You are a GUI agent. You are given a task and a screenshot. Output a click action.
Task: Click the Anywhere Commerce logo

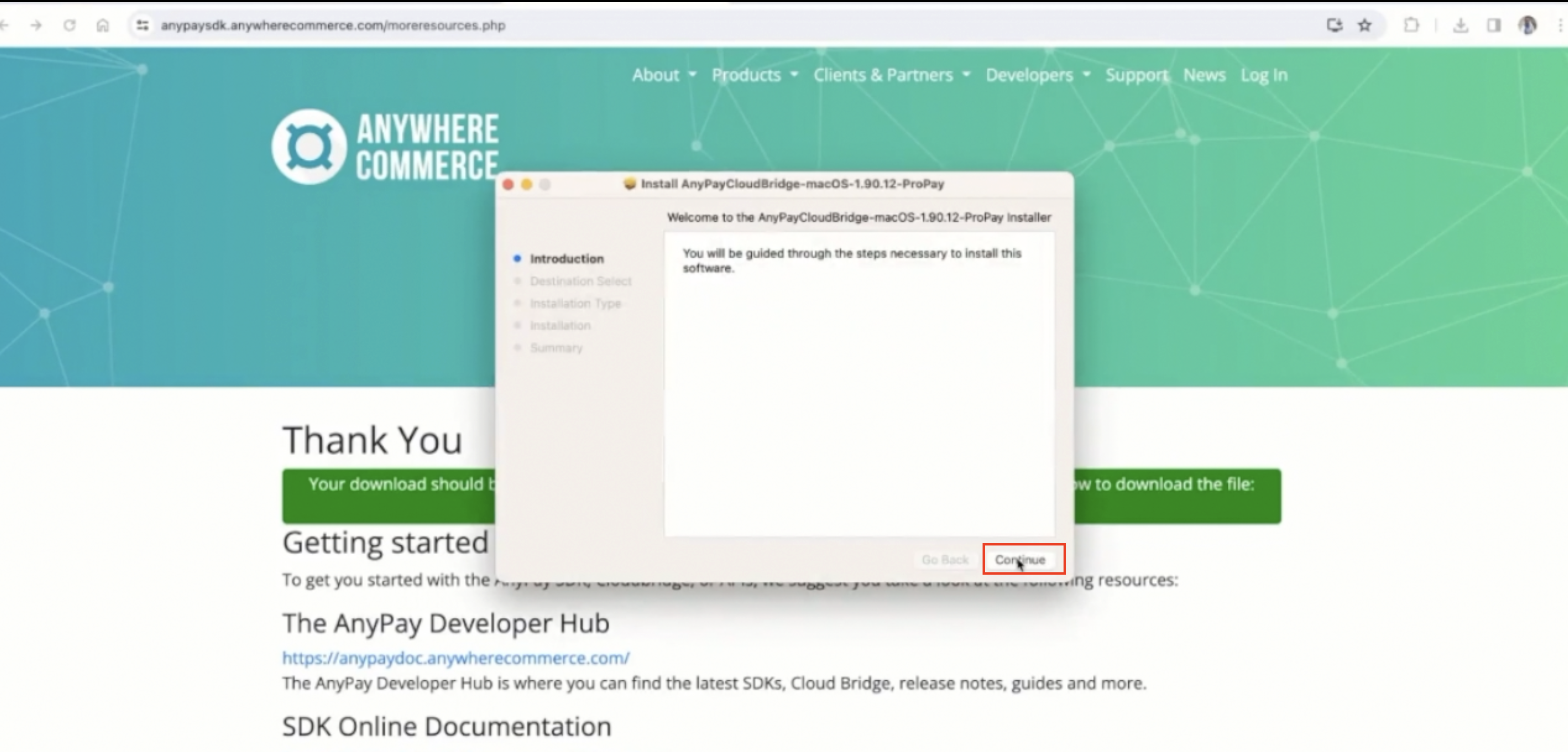tap(385, 147)
